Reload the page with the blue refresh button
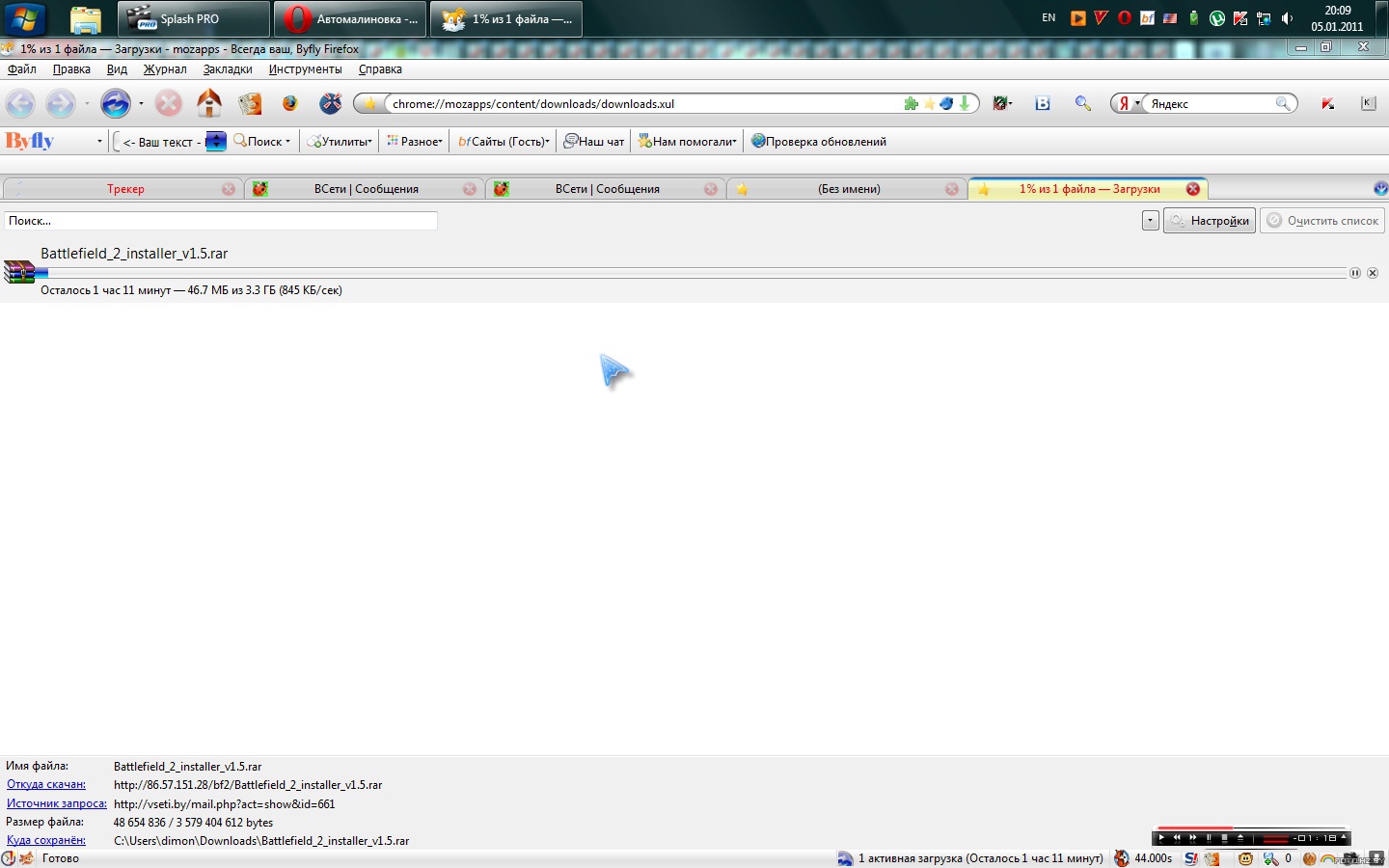The height and width of the screenshot is (868, 1389). [x=116, y=103]
